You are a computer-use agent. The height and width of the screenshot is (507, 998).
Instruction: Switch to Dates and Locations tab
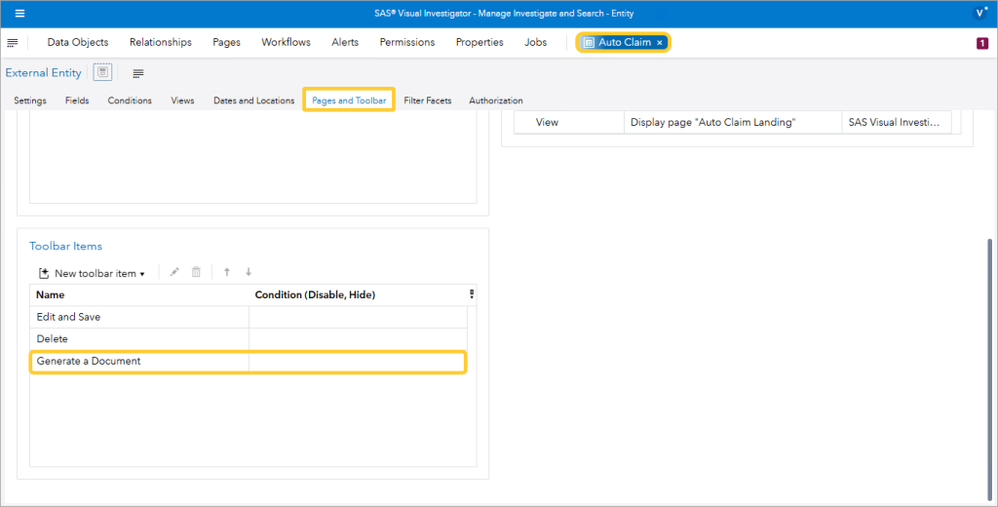click(254, 101)
